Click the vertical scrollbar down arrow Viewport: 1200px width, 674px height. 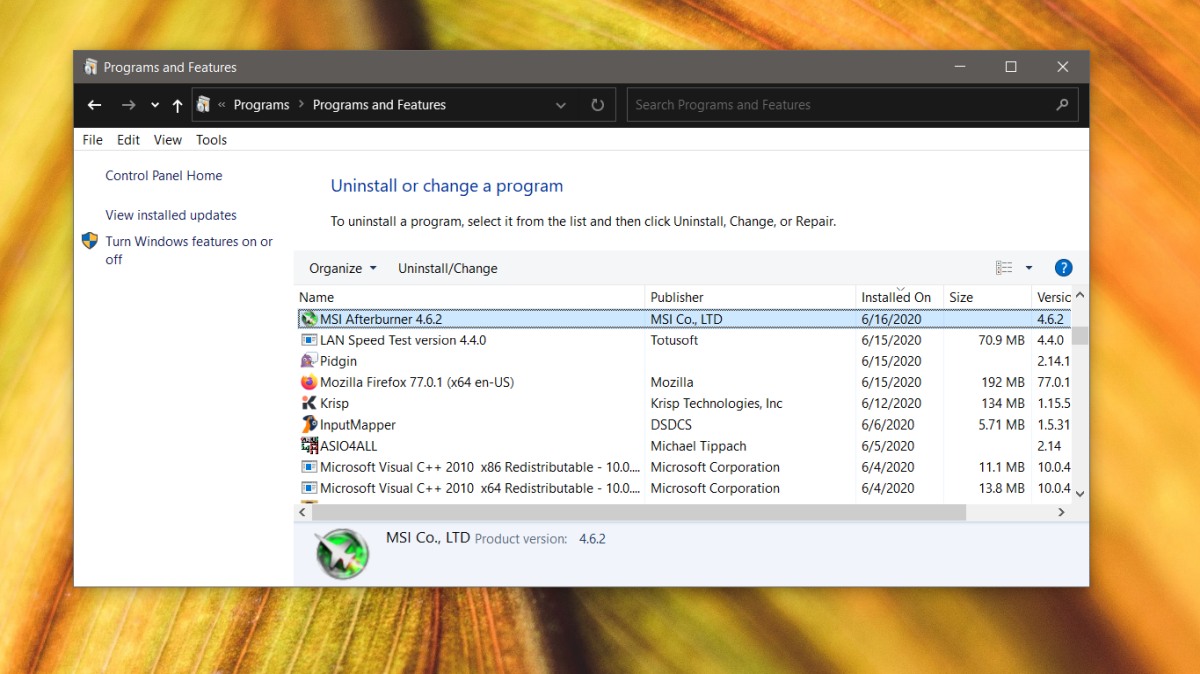[1080, 493]
